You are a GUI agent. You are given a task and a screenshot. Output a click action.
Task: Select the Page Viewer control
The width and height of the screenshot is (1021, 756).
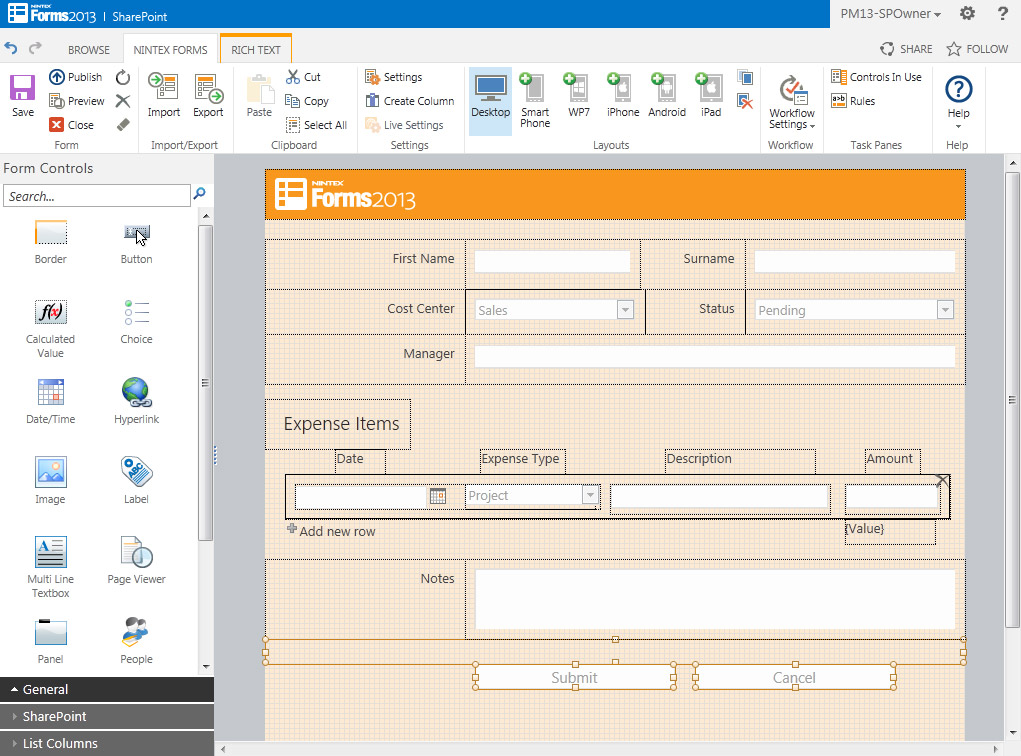click(x=137, y=561)
